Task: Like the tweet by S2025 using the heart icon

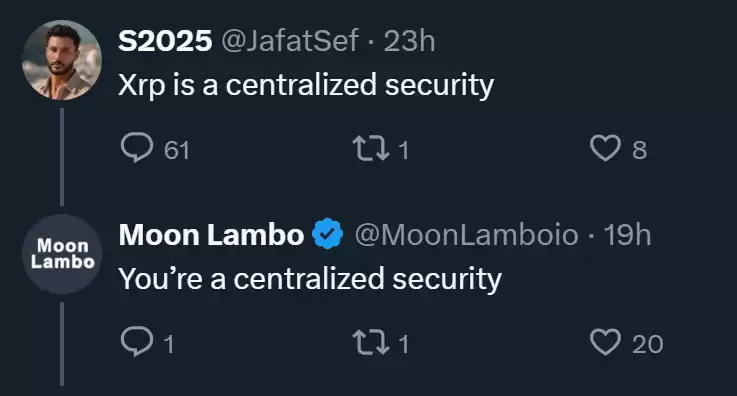Action: pyautogui.click(x=605, y=148)
